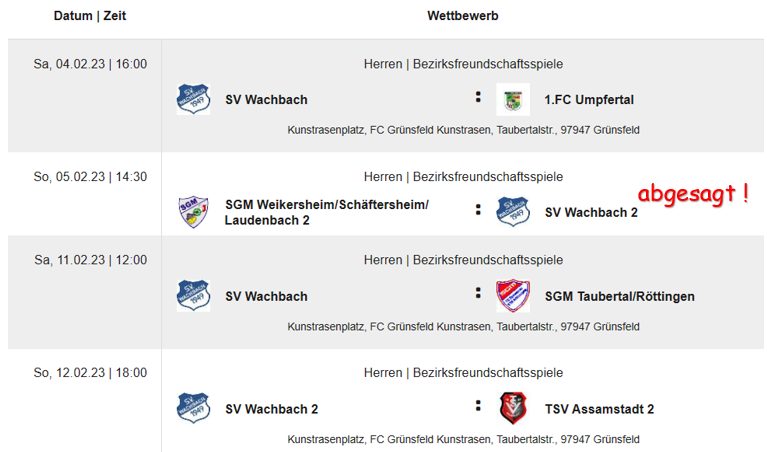Click SGM Weikersheim/Schäftersheim/Laudenbach 2 team name

tap(327, 212)
